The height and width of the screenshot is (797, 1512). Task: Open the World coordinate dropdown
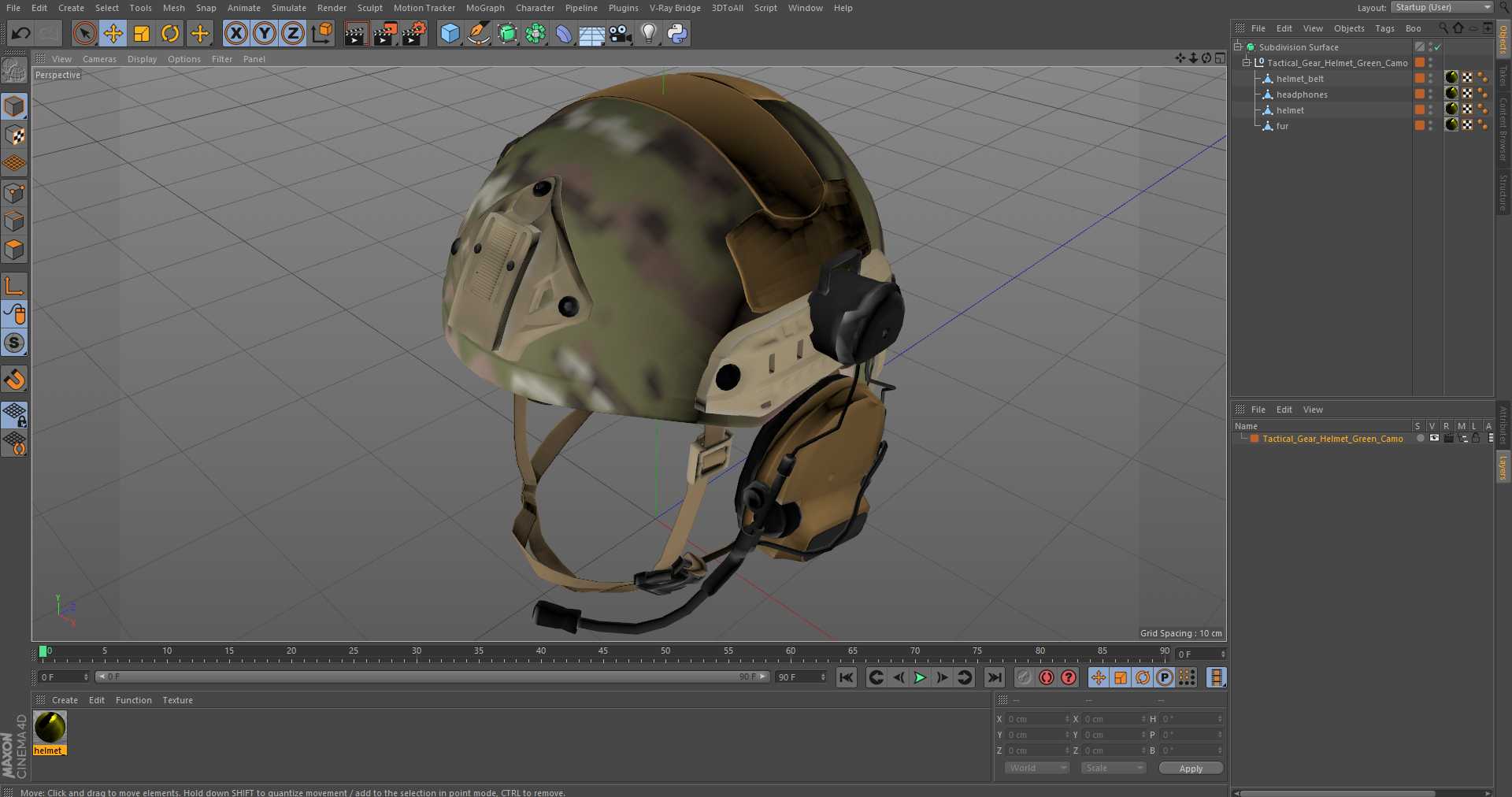coord(1036,768)
